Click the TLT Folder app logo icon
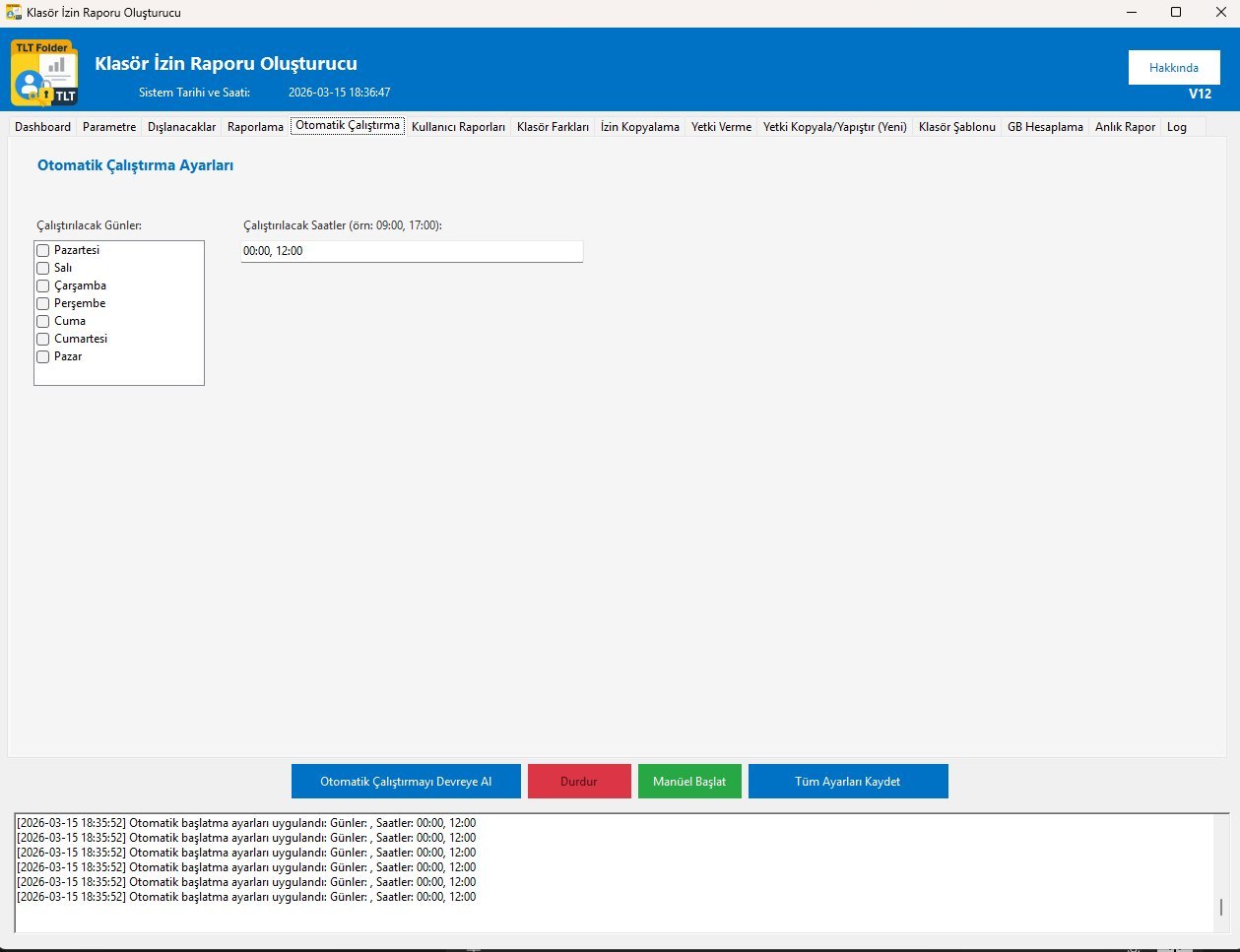This screenshot has width=1240, height=952. 44,73
